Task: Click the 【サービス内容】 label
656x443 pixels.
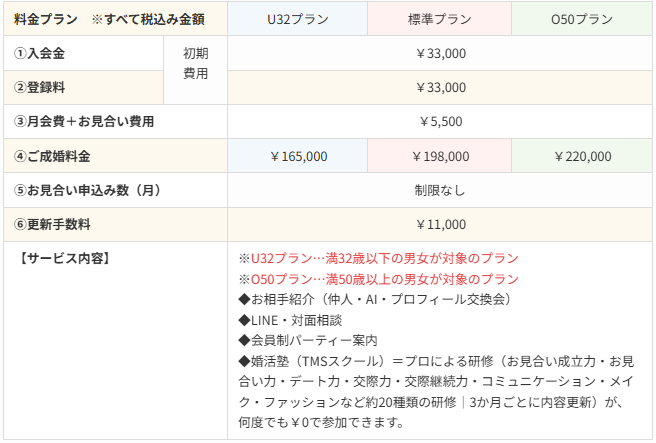Action: click(x=65, y=259)
